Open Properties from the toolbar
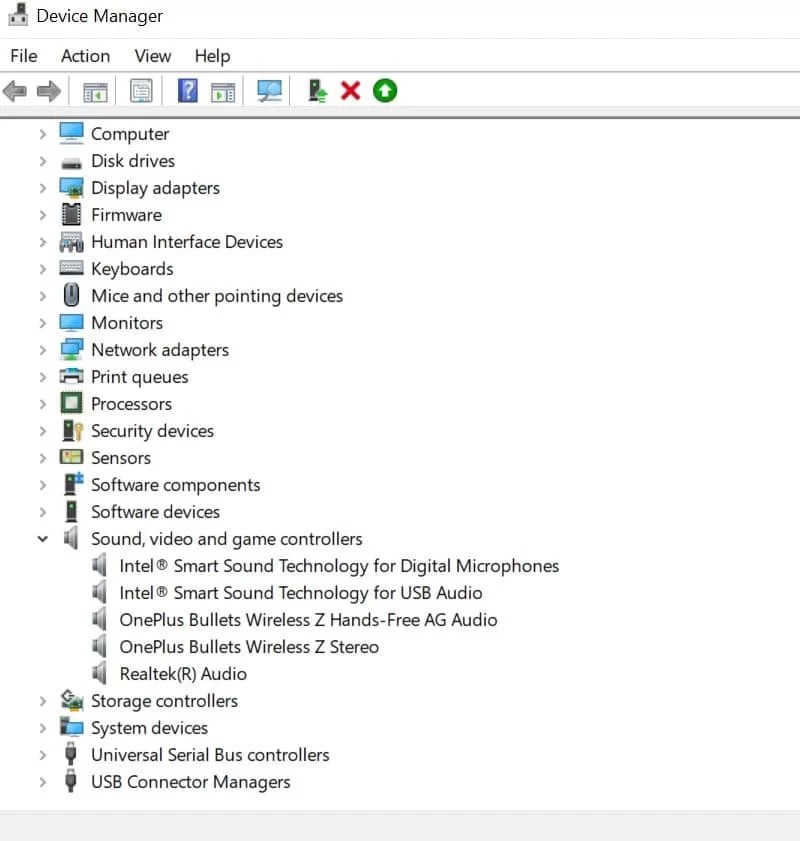Screen dimensions: 800x841 (x=141, y=91)
